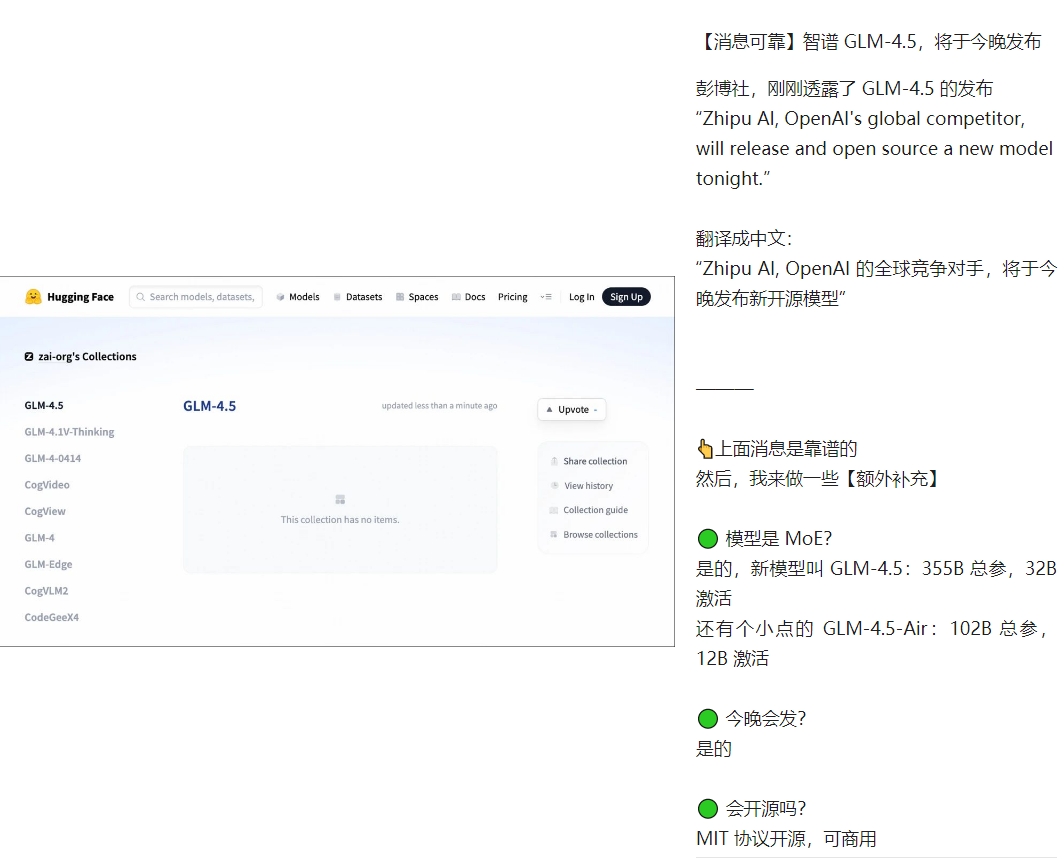Open the Pricing nav item
The height and width of the screenshot is (863, 1064).
click(x=512, y=297)
